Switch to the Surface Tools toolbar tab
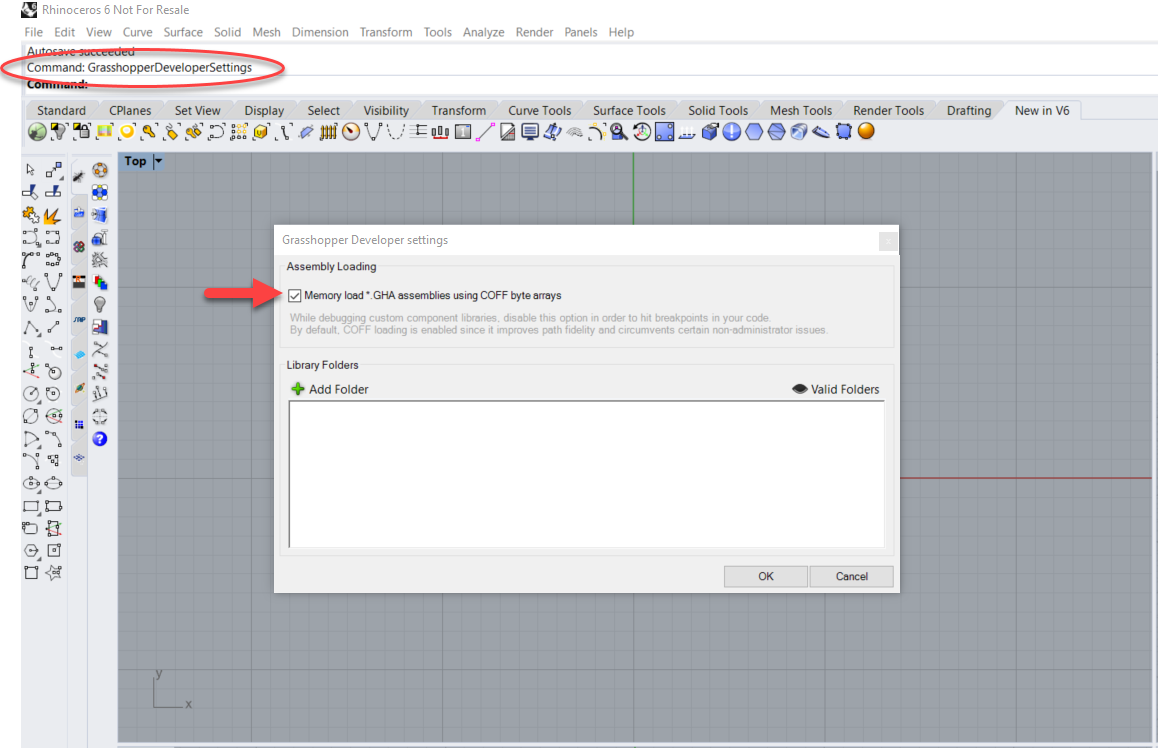The width and height of the screenshot is (1158, 748). [629, 111]
